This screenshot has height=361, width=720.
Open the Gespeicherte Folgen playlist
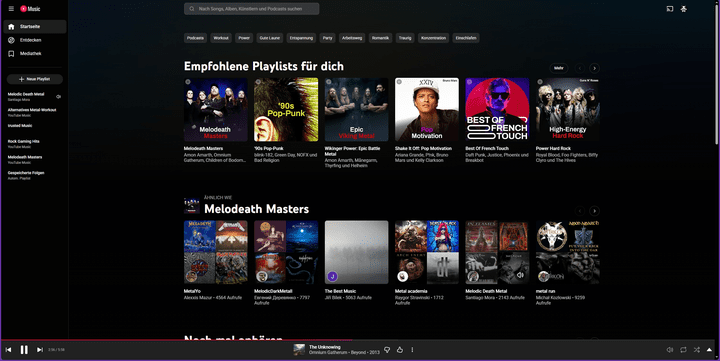coord(26,175)
